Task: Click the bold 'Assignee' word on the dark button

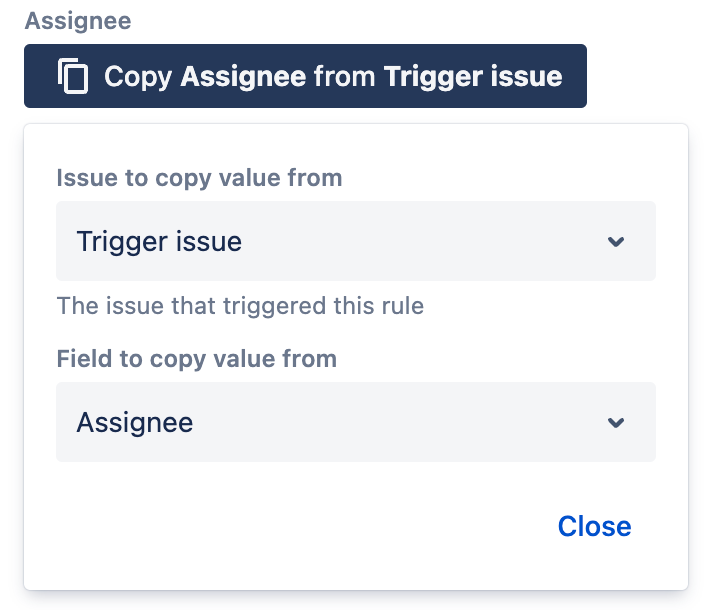Action: [243, 76]
